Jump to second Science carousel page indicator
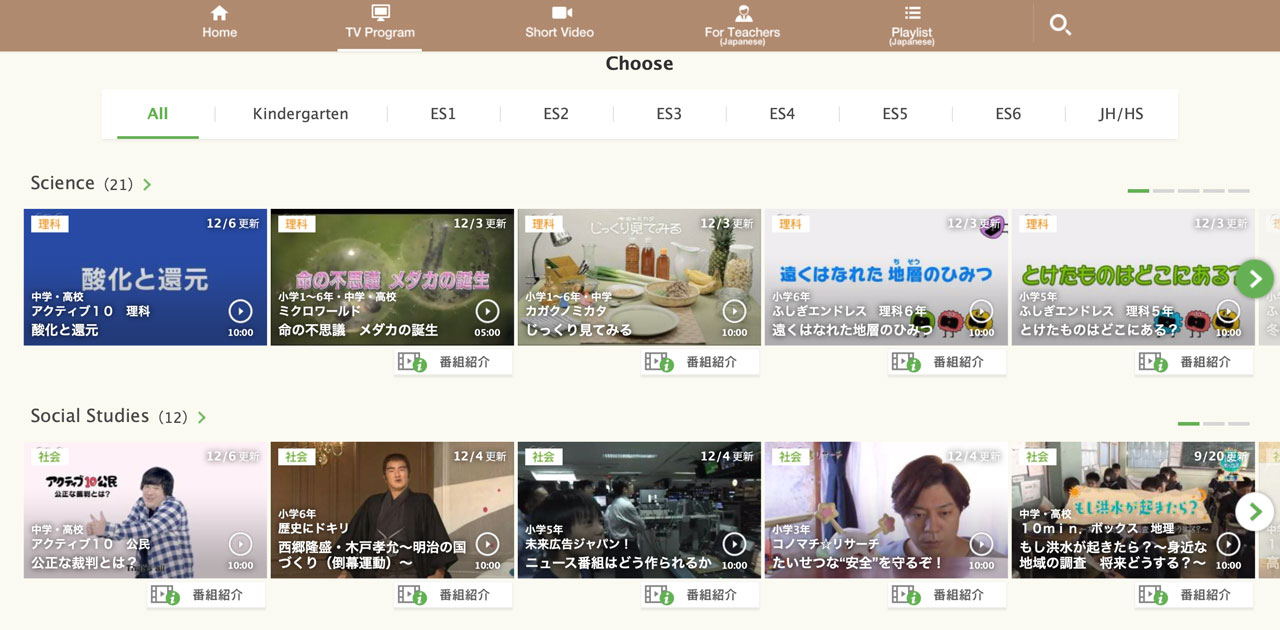 pyautogui.click(x=1163, y=190)
